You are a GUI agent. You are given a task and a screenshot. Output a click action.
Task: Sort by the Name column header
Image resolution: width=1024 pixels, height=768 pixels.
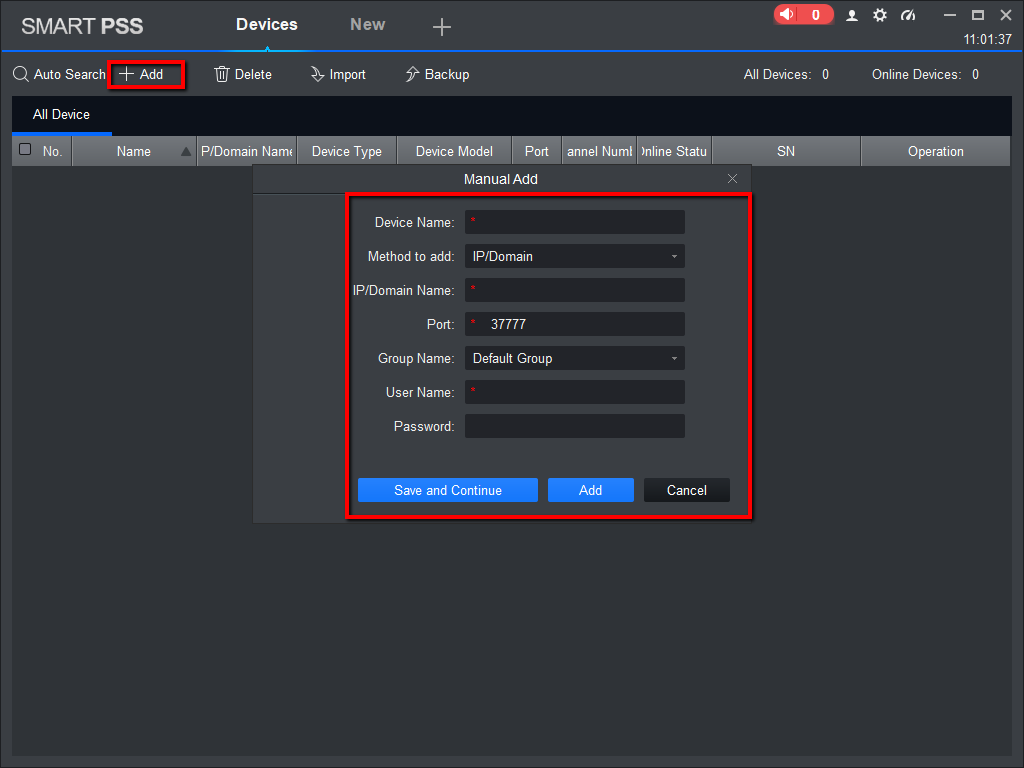point(134,152)
